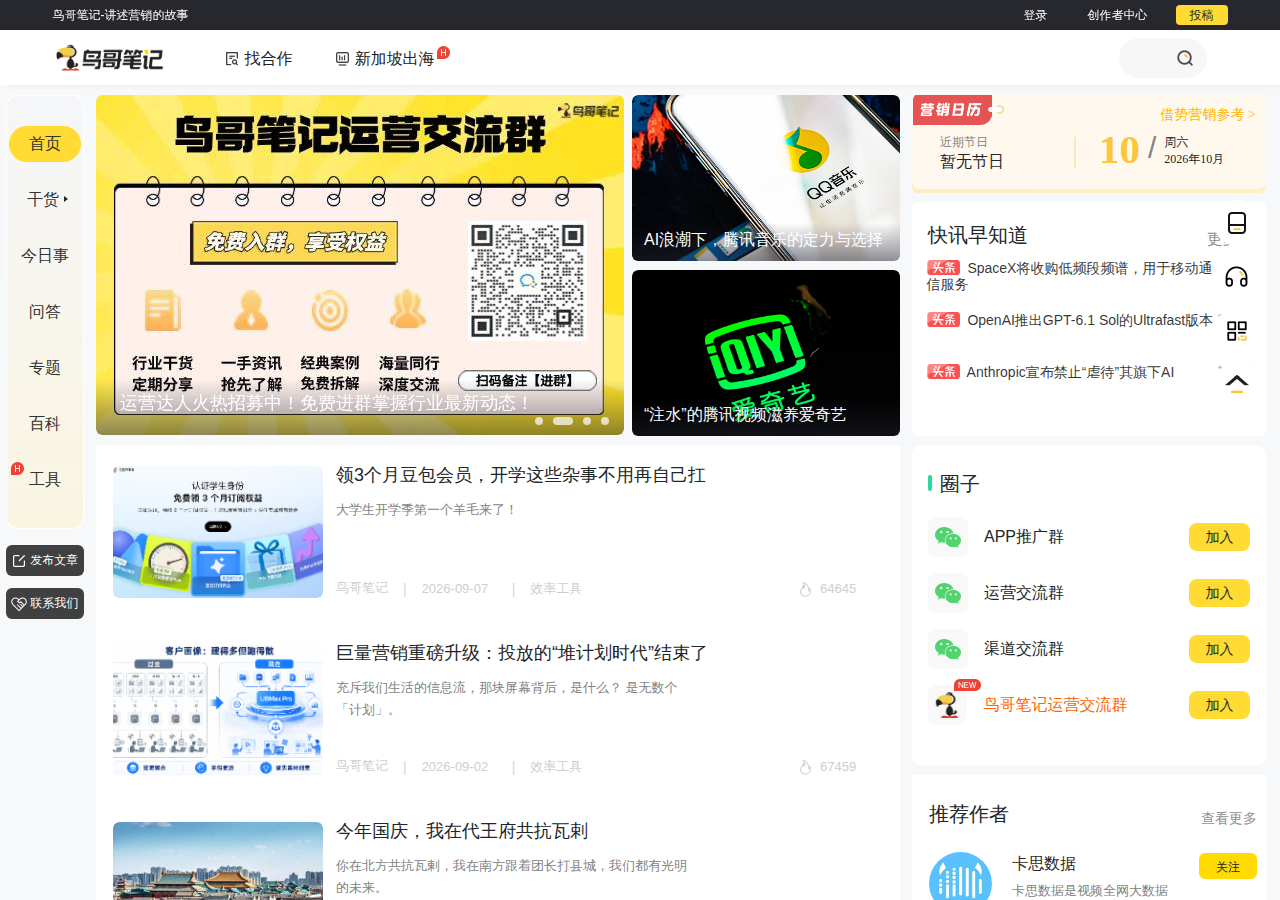
Task: Open the QR code floating icon
Action: pyautogui.click(x=1237, y=331)
